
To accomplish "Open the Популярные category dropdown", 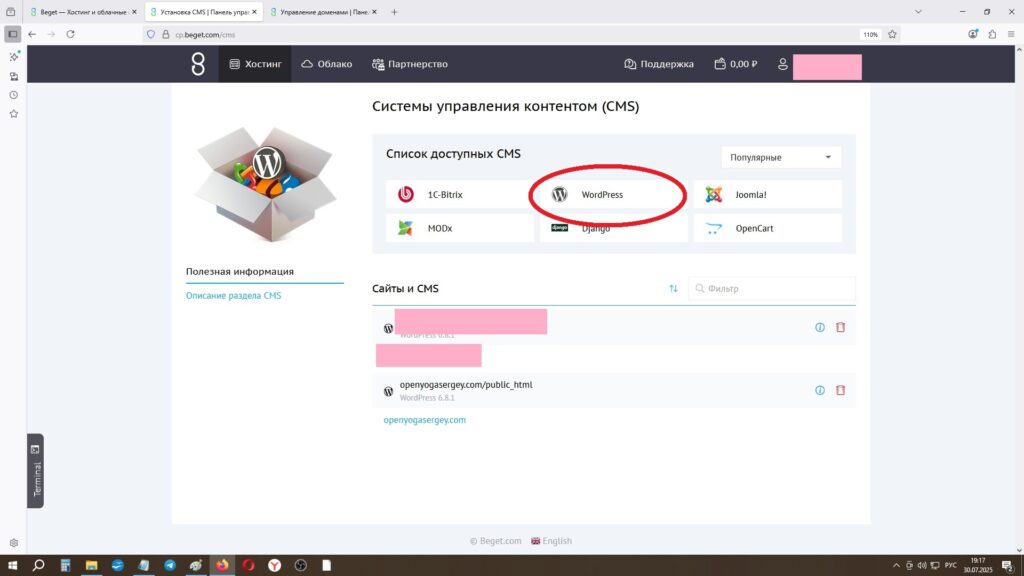I will (780, 157).
